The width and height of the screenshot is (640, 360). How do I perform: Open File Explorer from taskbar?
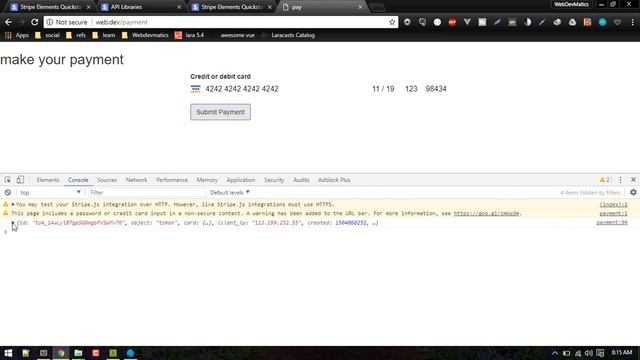78,353
